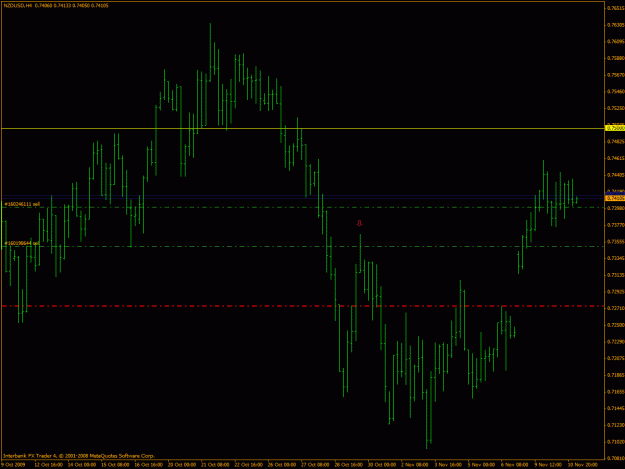Select the yellow horizontal line at 0.75000

coord(303,129)
